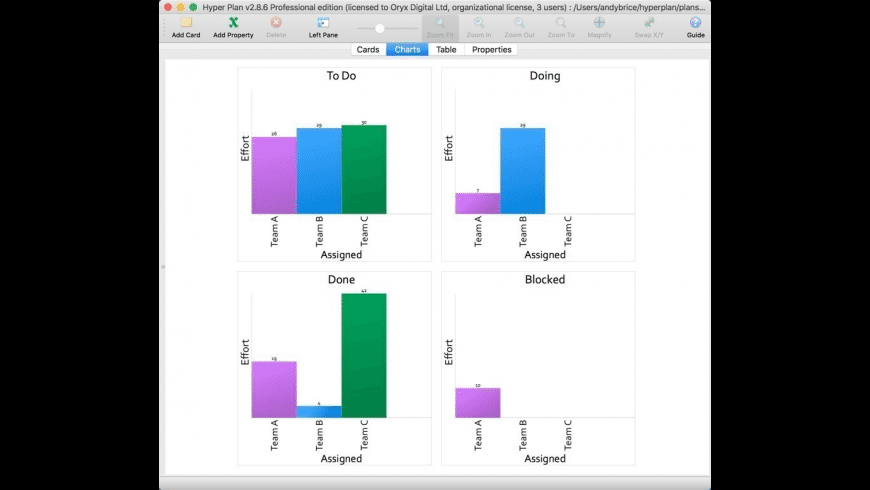Click the Add Property icon
This screenshot has height=490, width=870.
(x=233, y=23)
